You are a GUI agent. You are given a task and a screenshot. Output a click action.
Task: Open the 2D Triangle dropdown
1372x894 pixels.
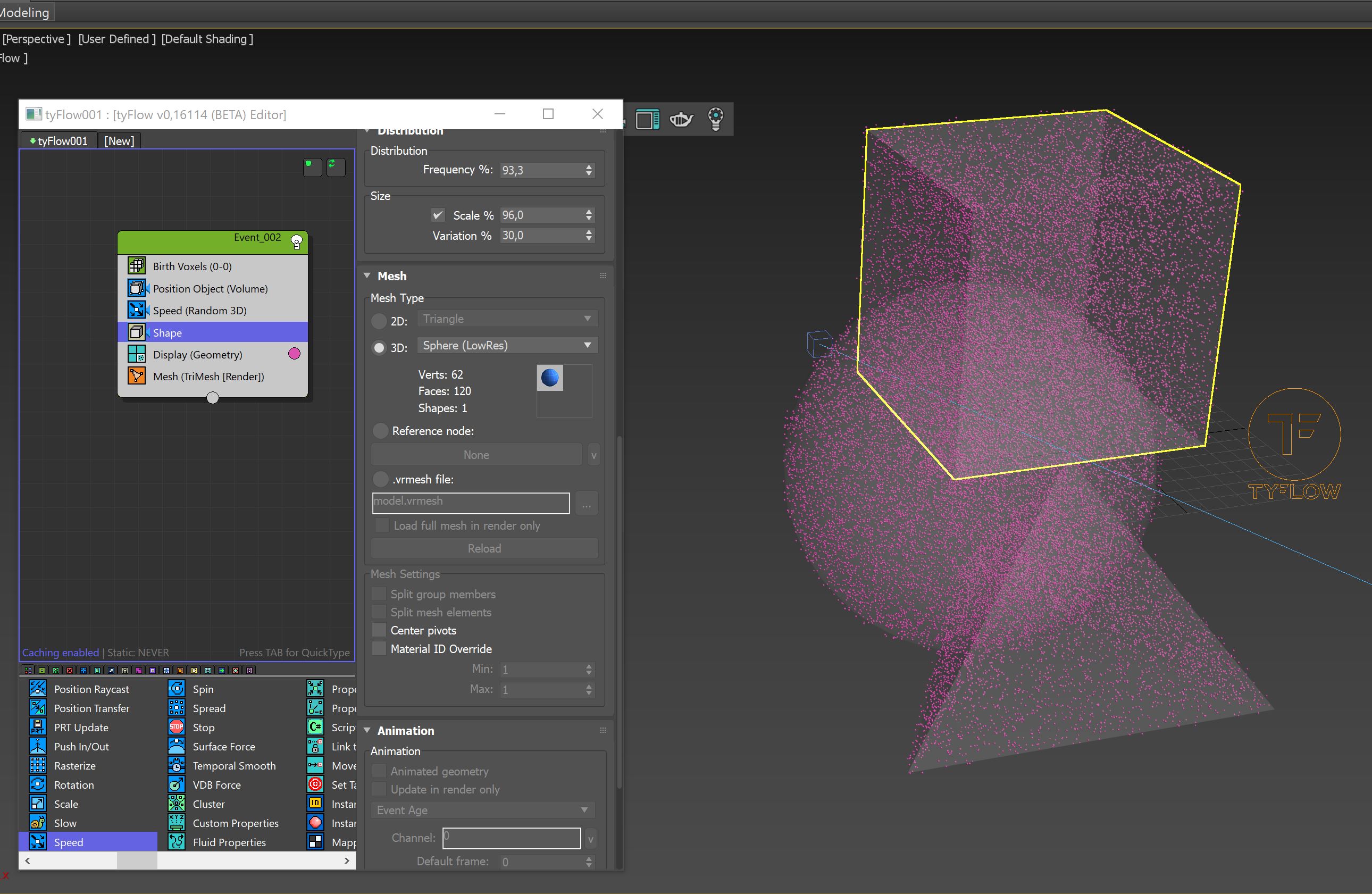pyautogui.click(x=507, y=319)
